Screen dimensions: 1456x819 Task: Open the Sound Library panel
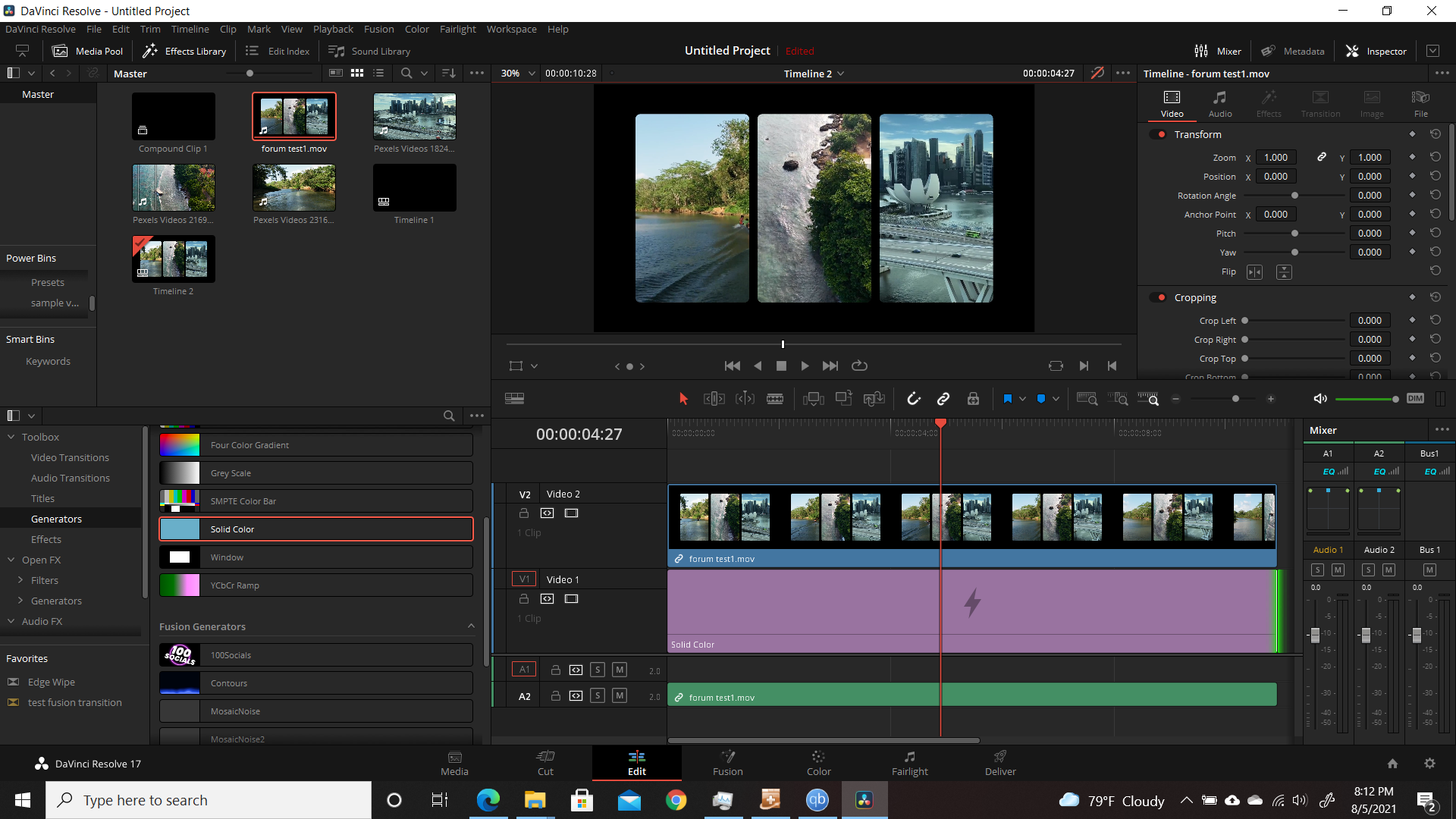369,51
